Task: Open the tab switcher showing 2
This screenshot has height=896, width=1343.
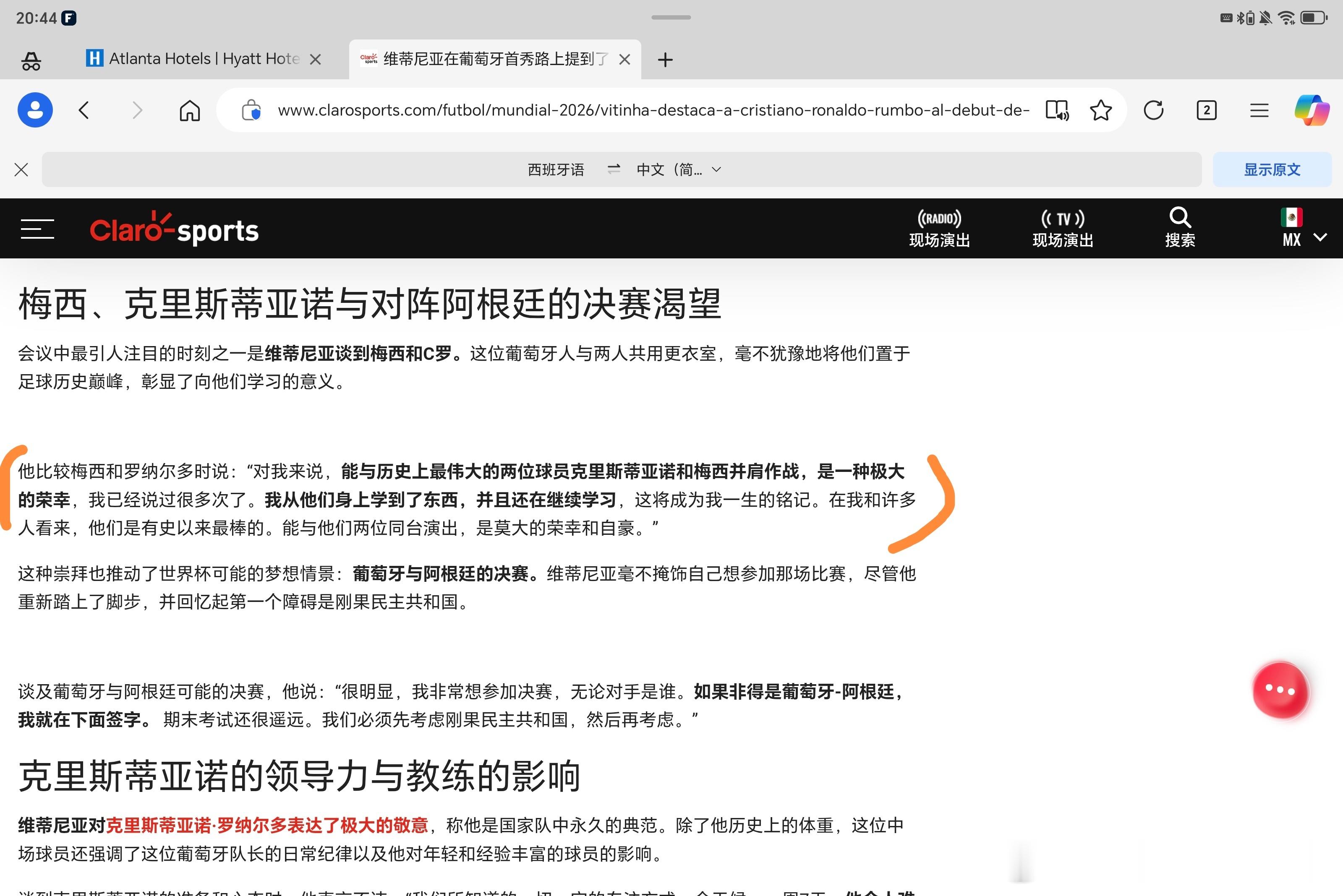Action: [1206, 110]
